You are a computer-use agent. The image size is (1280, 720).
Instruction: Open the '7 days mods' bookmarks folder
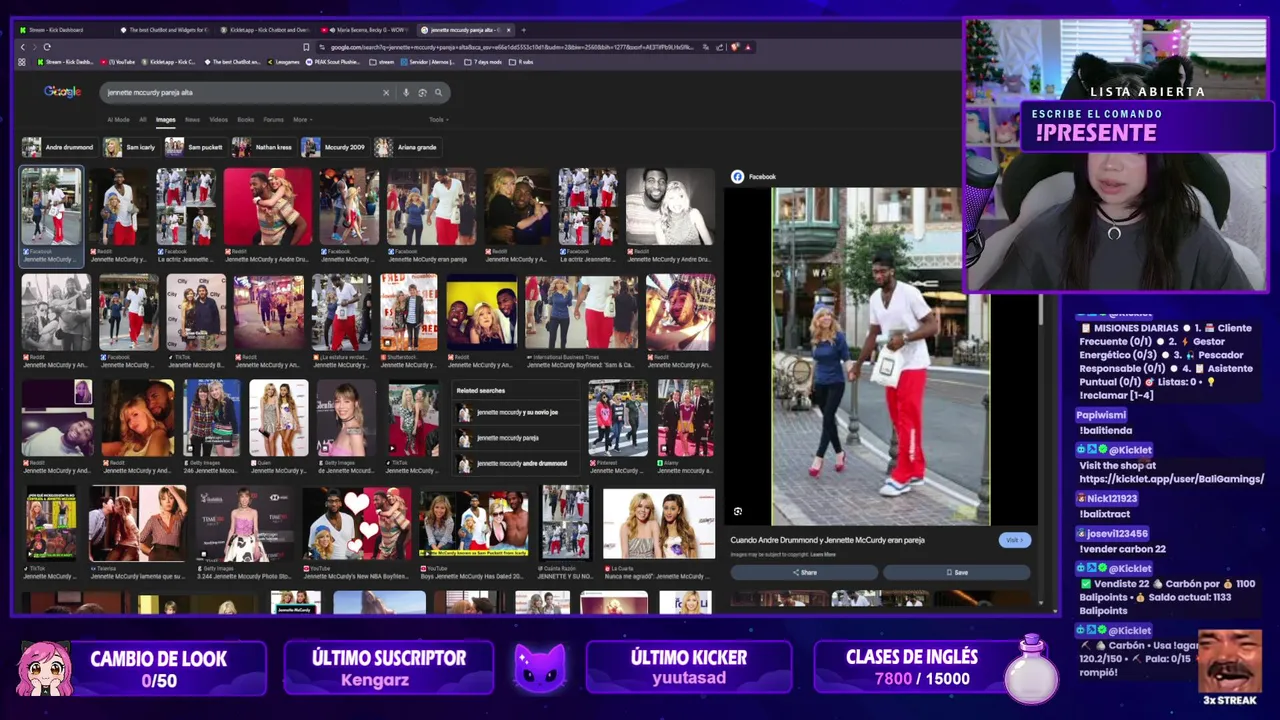[x=484, y=62]
